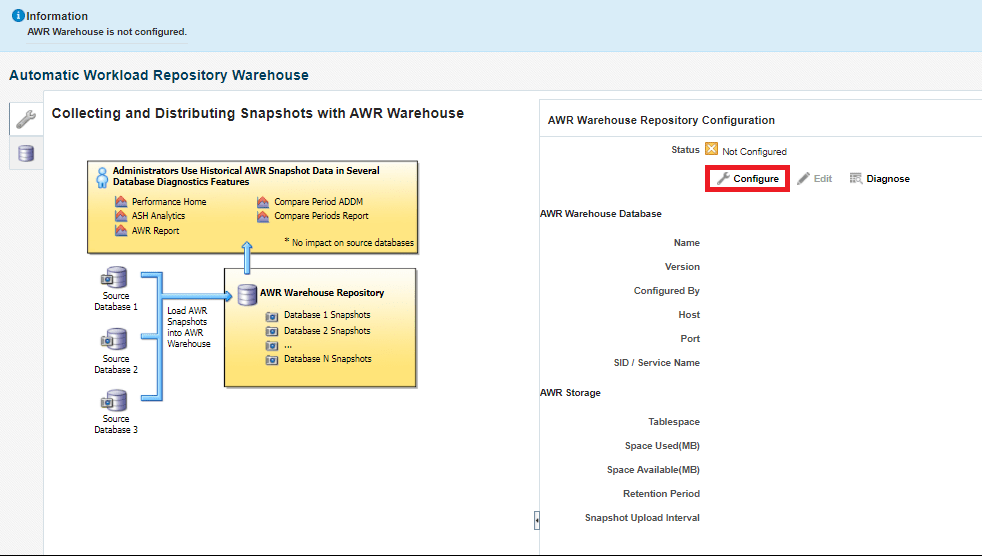Screen dimensions: 982x556
Task: Open the Diagnose option
Action: [879, 178]
